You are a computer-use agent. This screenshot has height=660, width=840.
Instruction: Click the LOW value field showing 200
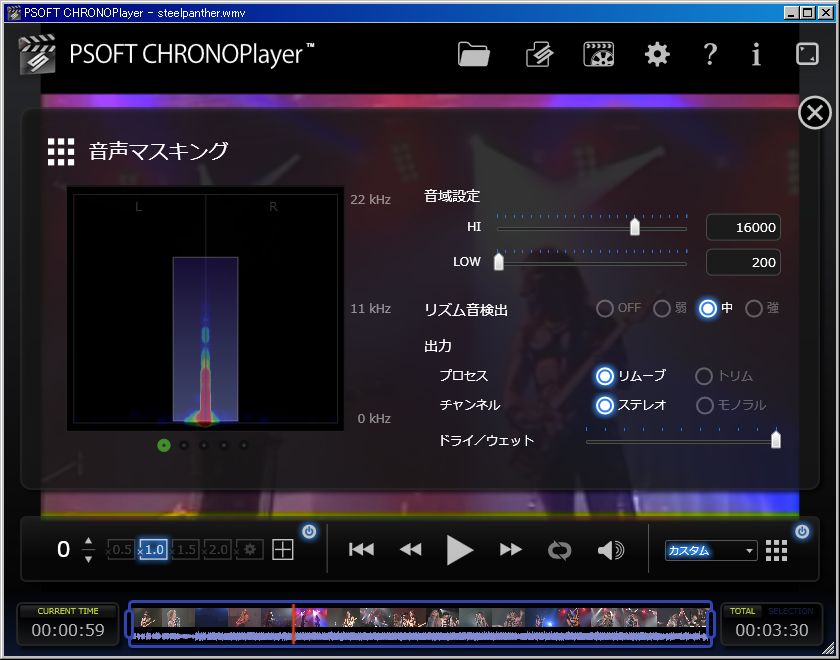[743, 262]
